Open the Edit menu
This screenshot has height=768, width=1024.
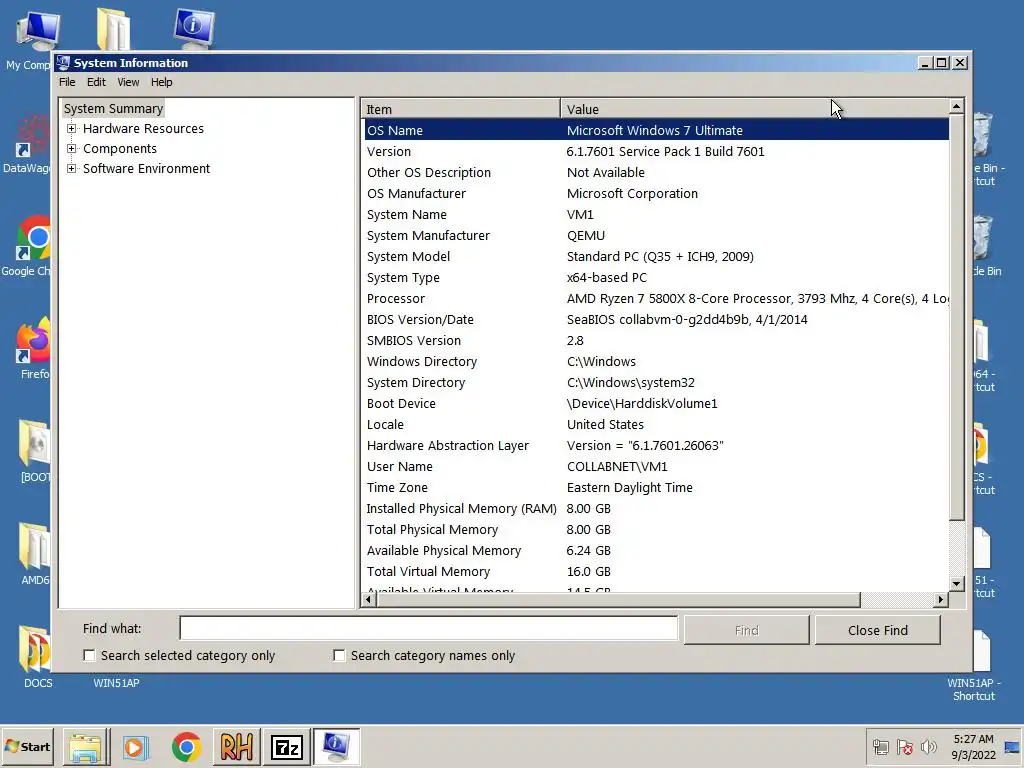coord(96,82)
